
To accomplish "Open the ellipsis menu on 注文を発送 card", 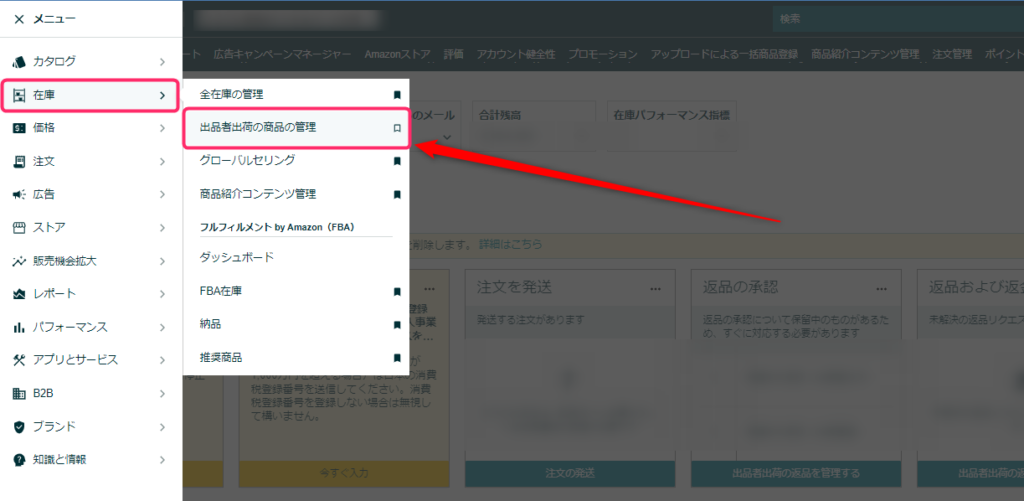I will [x=656, y=289].
